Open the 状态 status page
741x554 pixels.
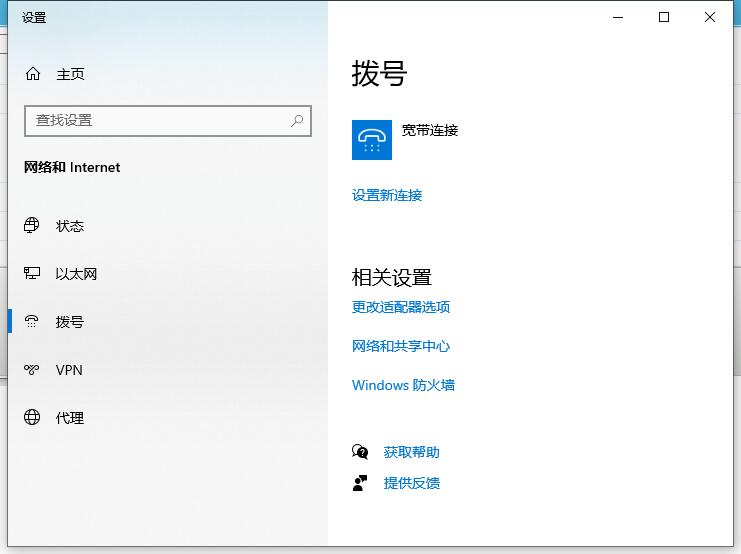pyautogui.click(x=70, y=226)
